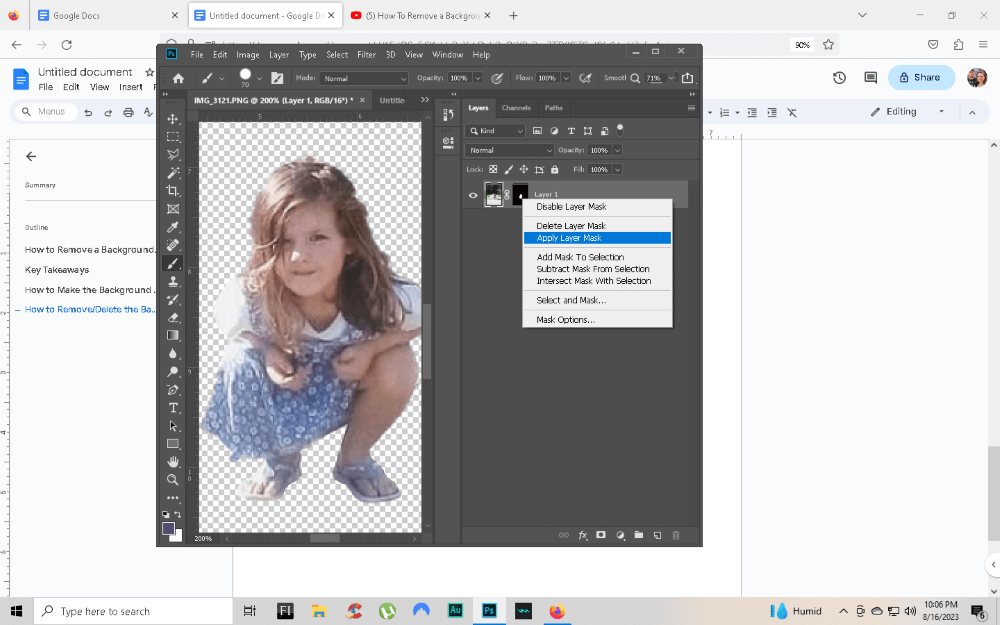Select the Gradient tool

[173, 335]
